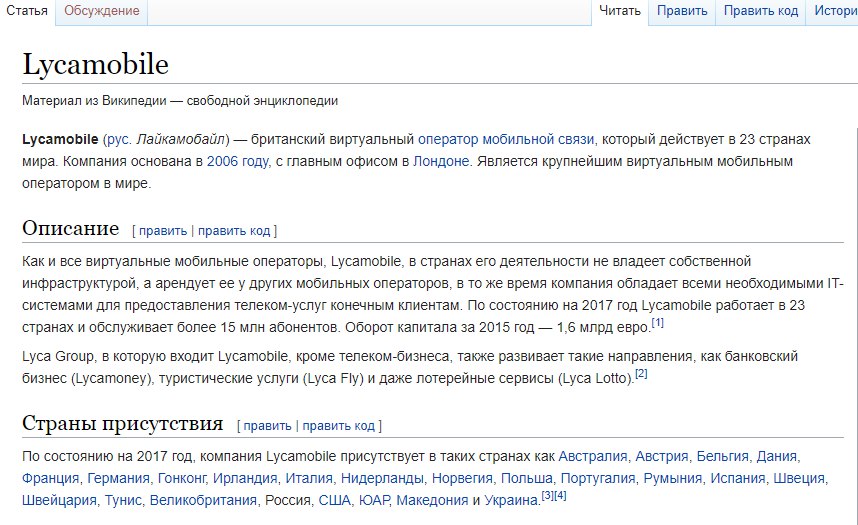The width and height of the screenshot is (858, 525).
Task: Click the italic word Лайкамобайл
Action: [181, 140]
